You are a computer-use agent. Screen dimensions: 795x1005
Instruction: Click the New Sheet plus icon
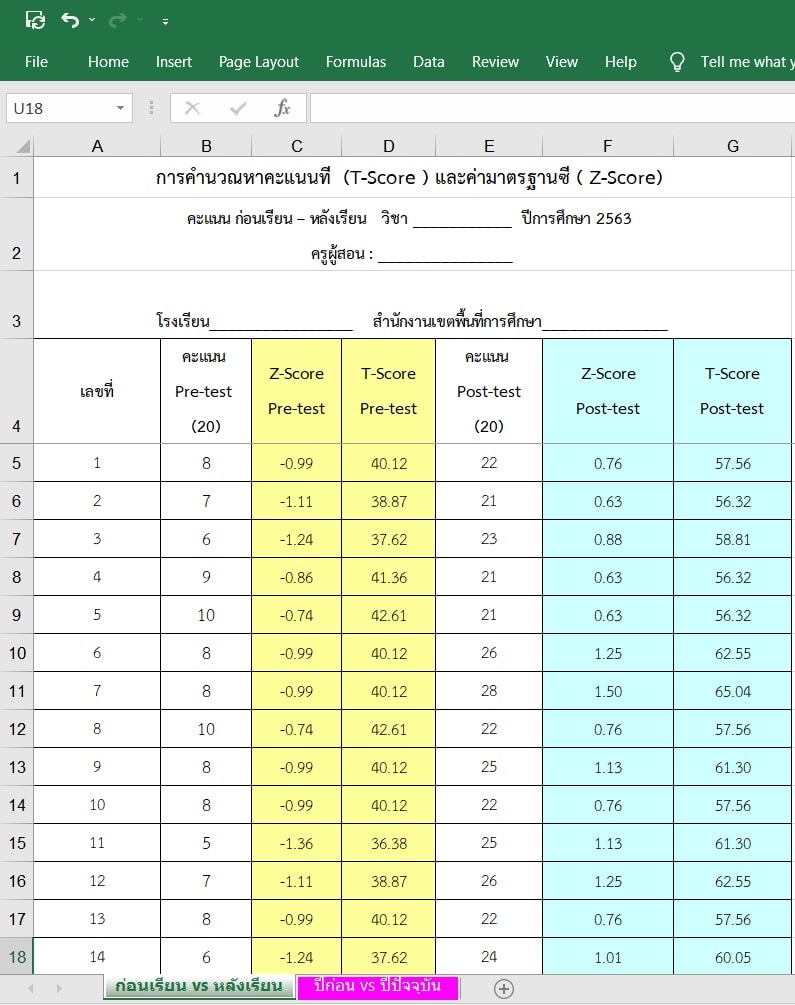504,989
